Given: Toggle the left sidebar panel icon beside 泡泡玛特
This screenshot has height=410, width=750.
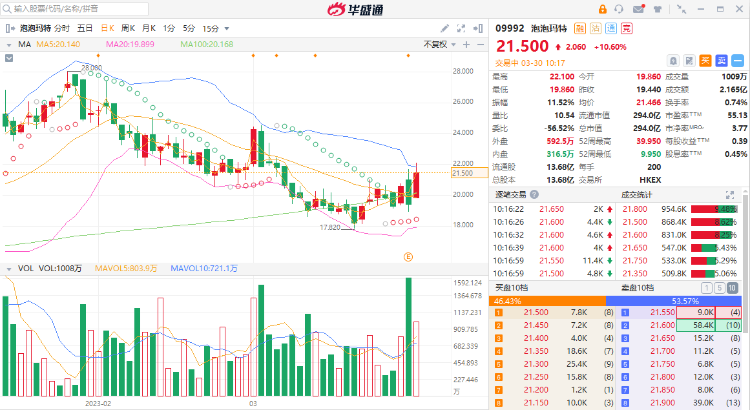Looking at the screenshot, I should tap(10, 29).
